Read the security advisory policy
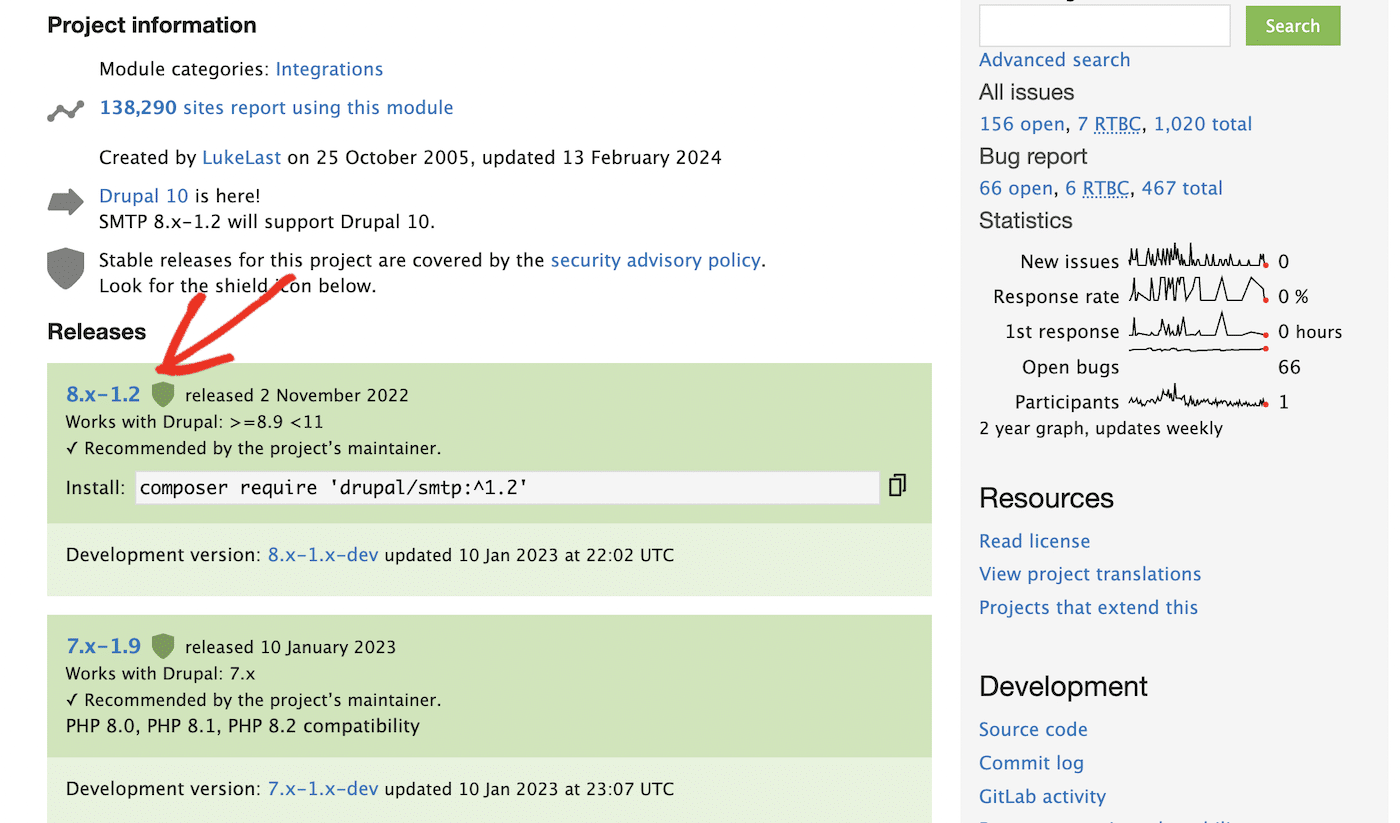1400x823 pixels. tap(655, 260)
